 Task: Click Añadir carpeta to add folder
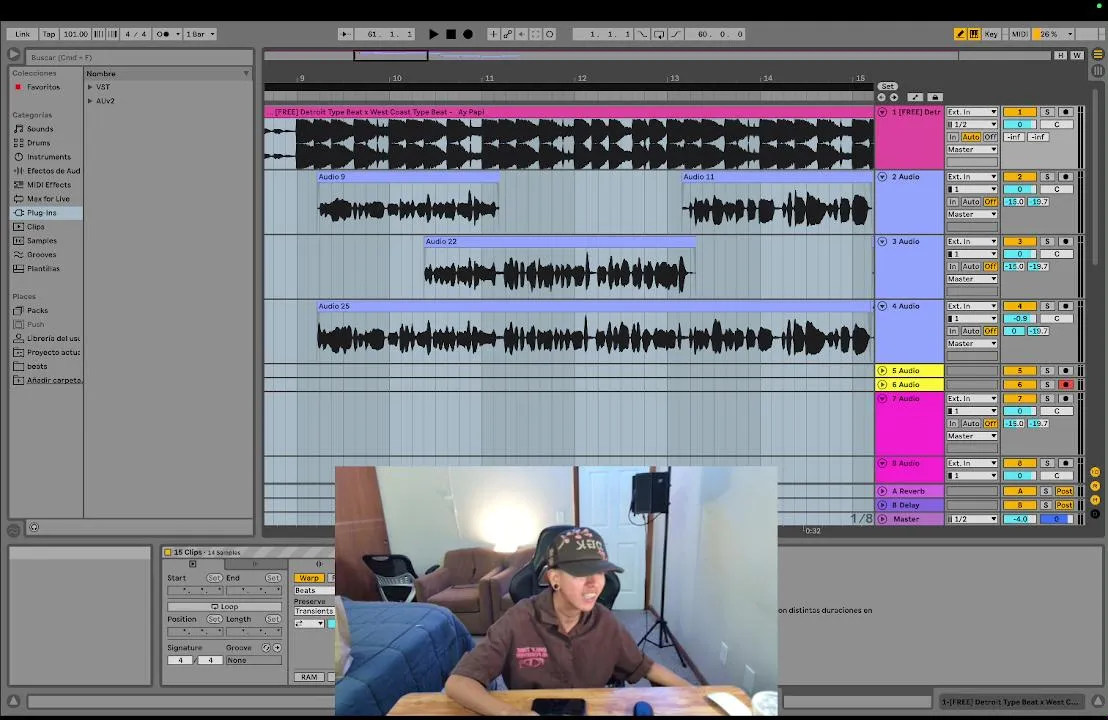(54, 380)
